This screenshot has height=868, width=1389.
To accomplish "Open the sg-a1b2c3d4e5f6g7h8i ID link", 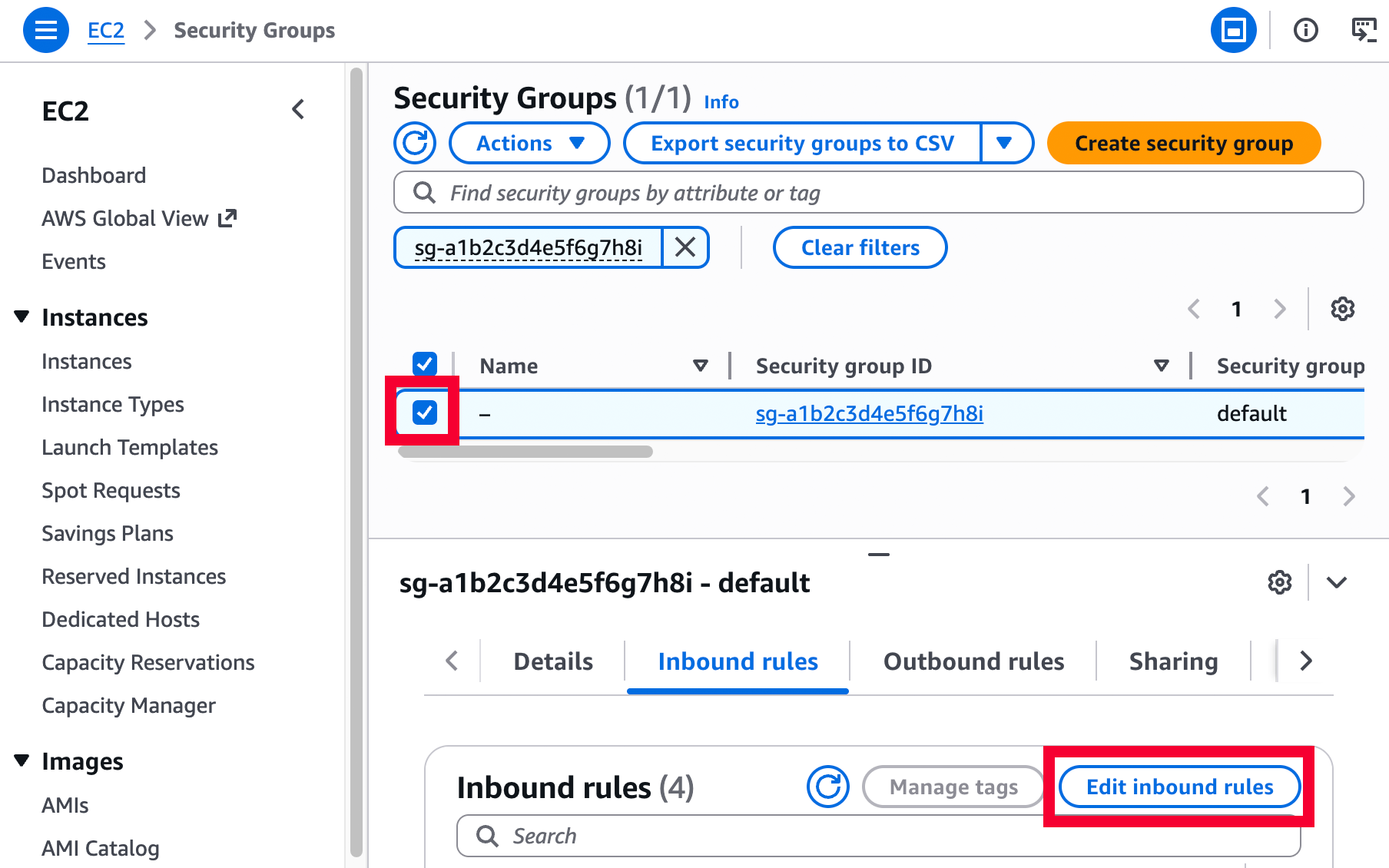I will (x=869, y=414).
